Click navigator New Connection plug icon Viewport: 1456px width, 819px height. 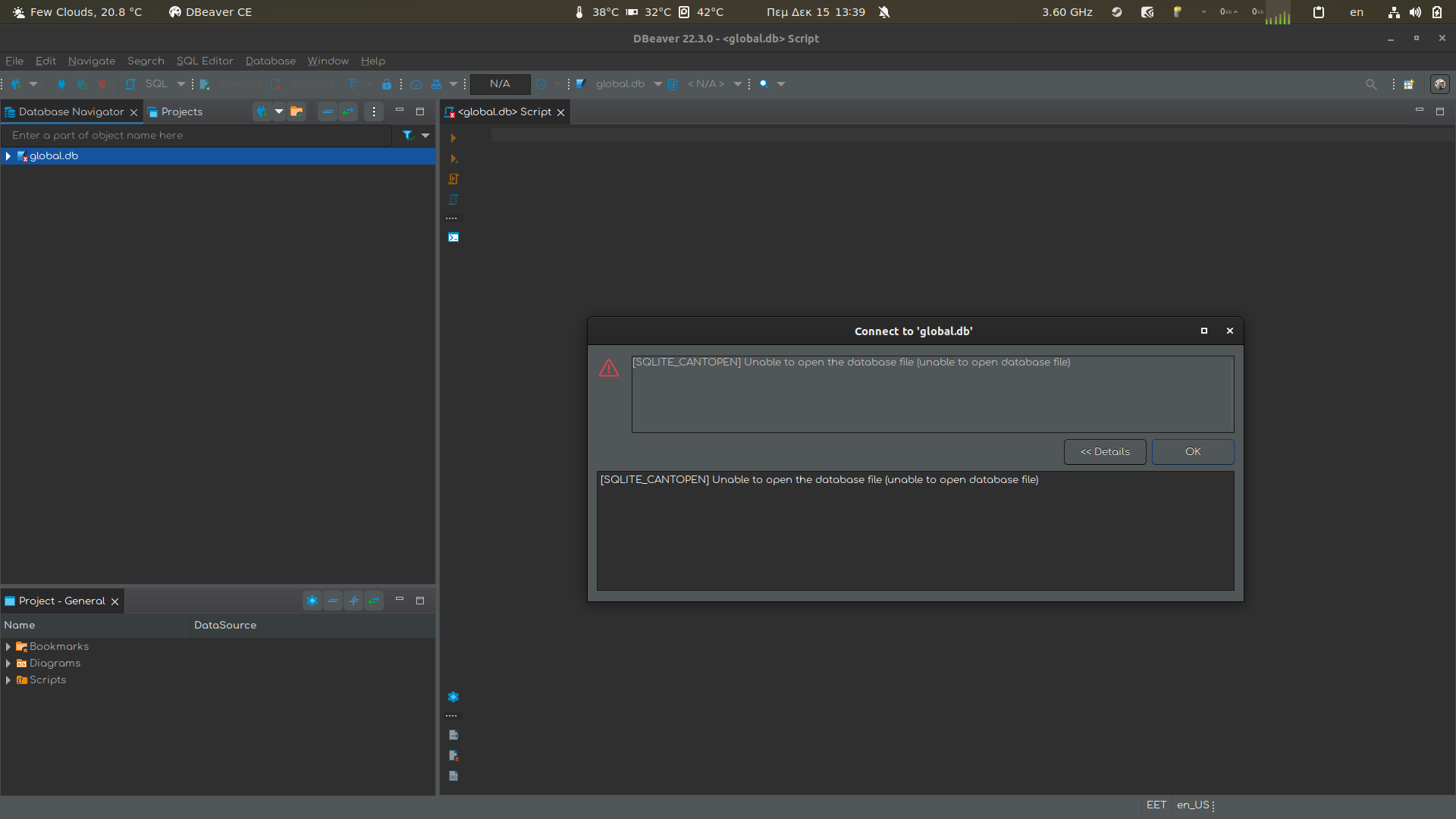coord(262,111)
